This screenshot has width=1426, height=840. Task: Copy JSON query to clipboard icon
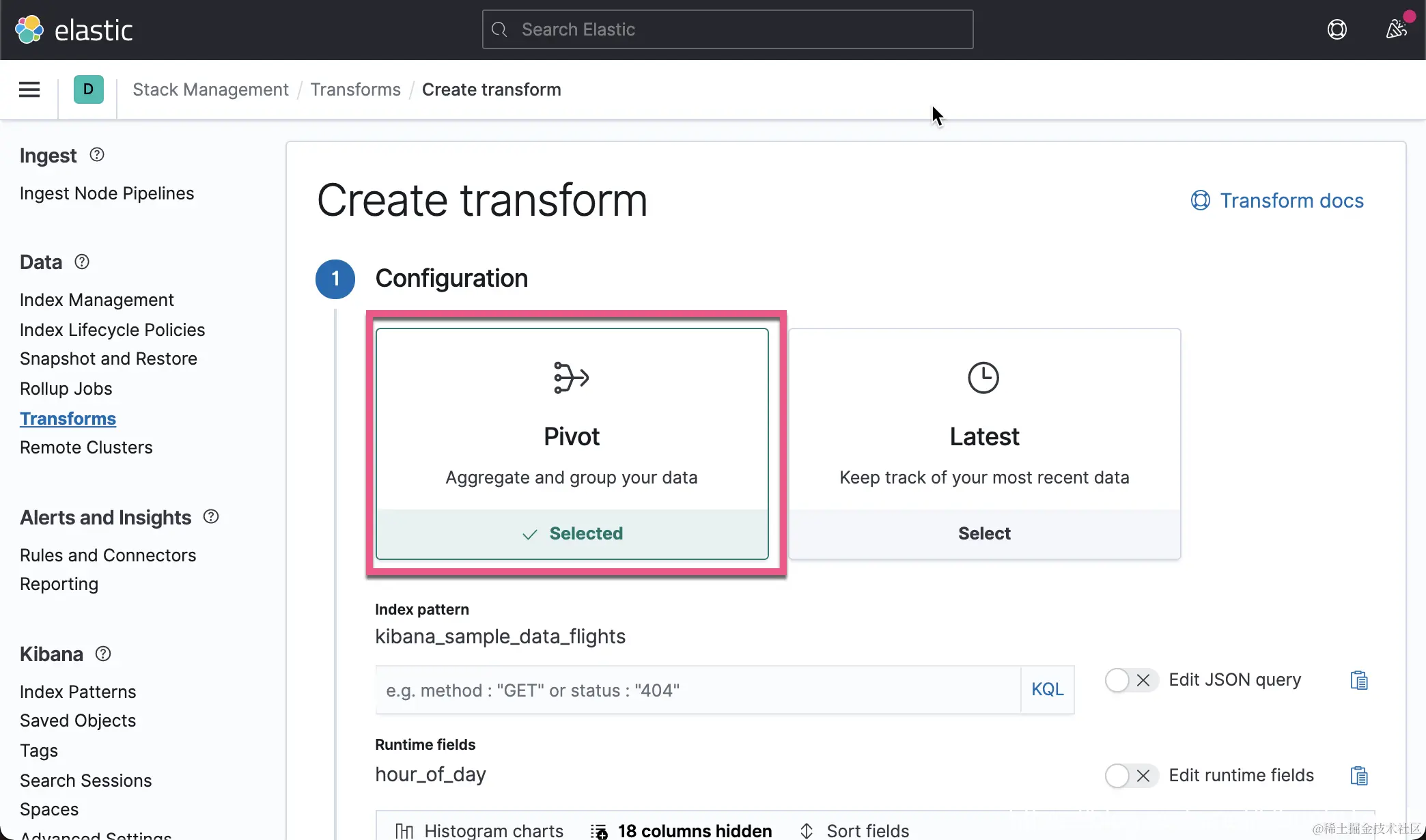click(1358, 680)
